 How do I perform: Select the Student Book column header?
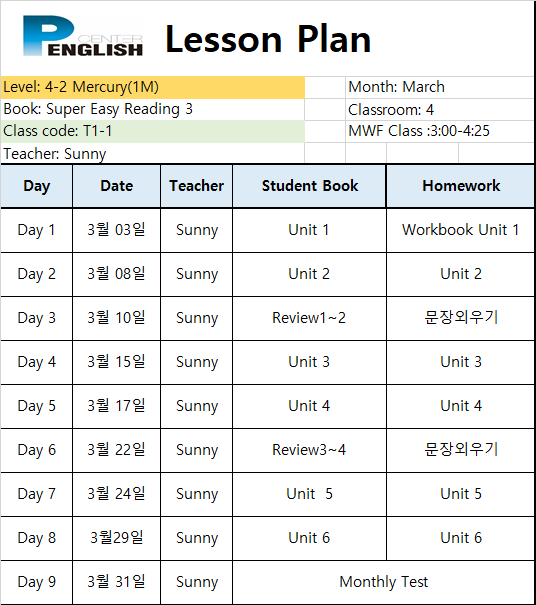(309, 186)
